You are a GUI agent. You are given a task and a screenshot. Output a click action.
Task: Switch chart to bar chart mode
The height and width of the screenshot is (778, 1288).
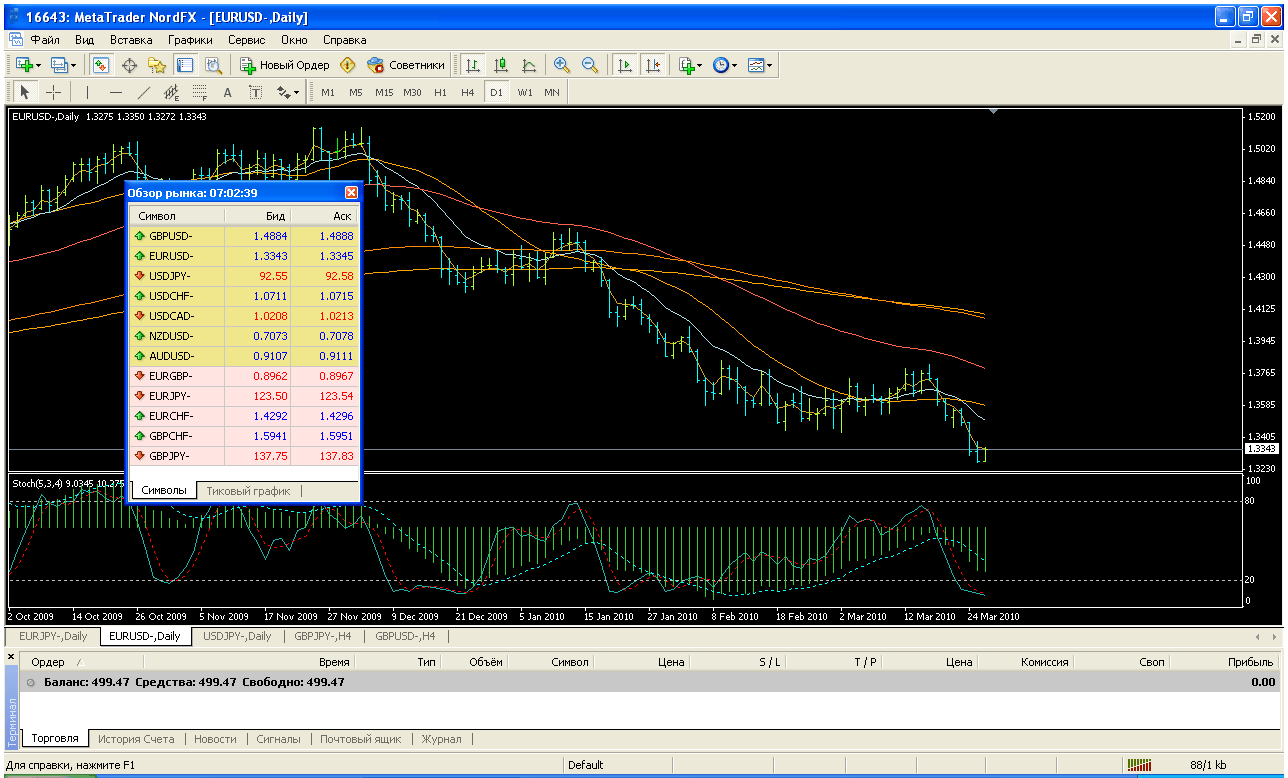point(473,65)
